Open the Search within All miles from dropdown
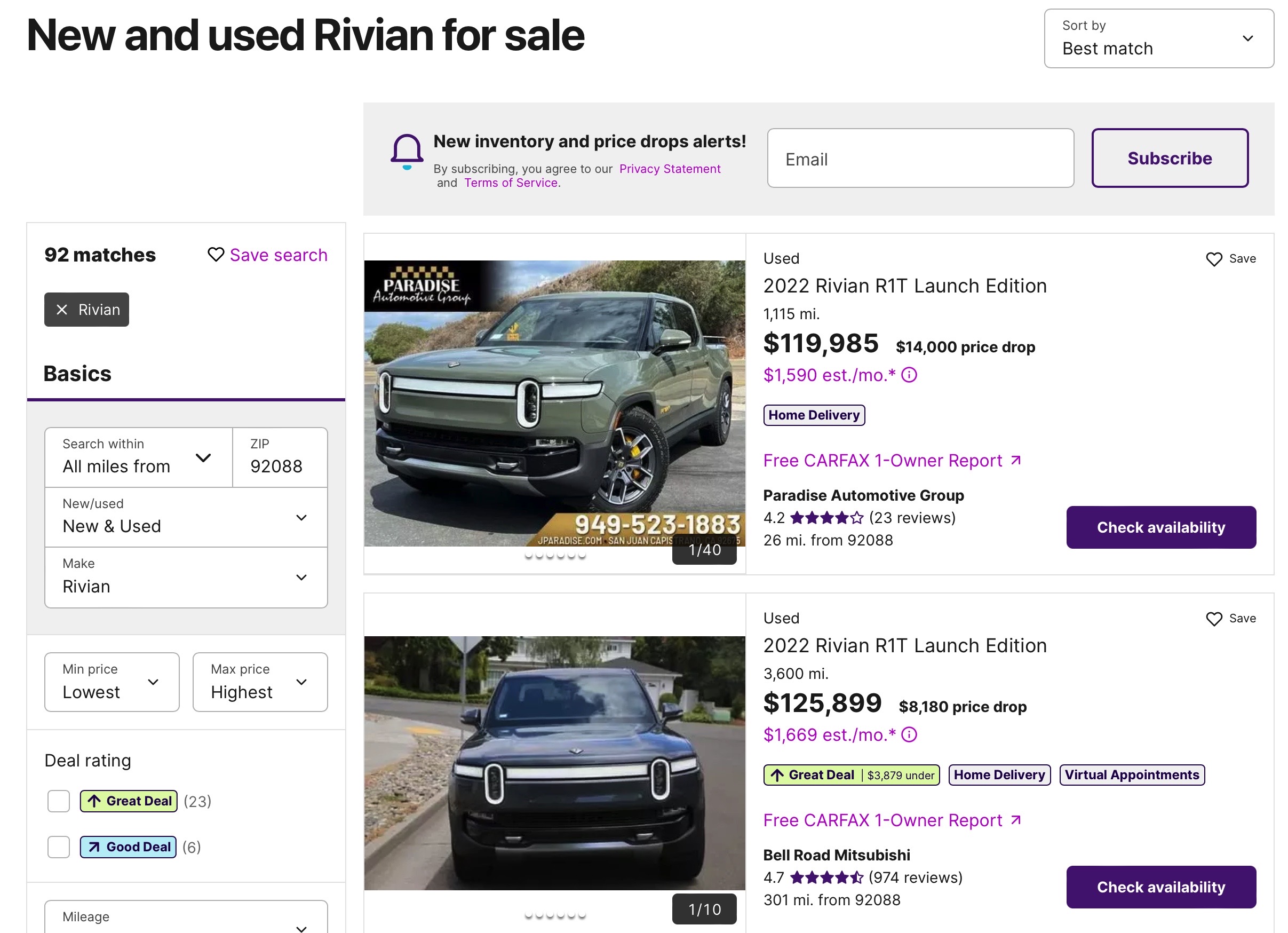Screen dimensions: 1288x933 click(139, 457)
